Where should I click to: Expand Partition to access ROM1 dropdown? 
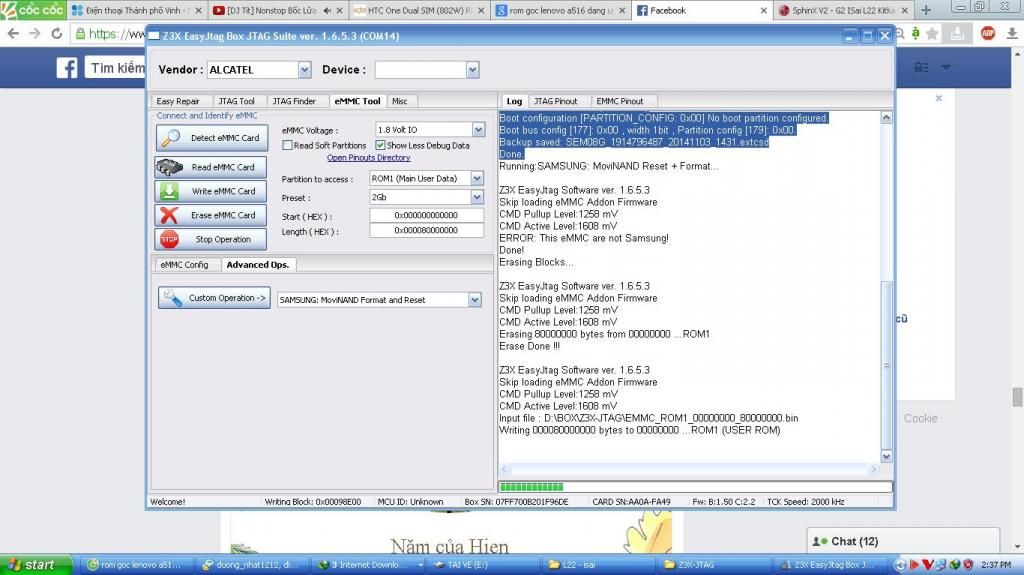(477, 178)
